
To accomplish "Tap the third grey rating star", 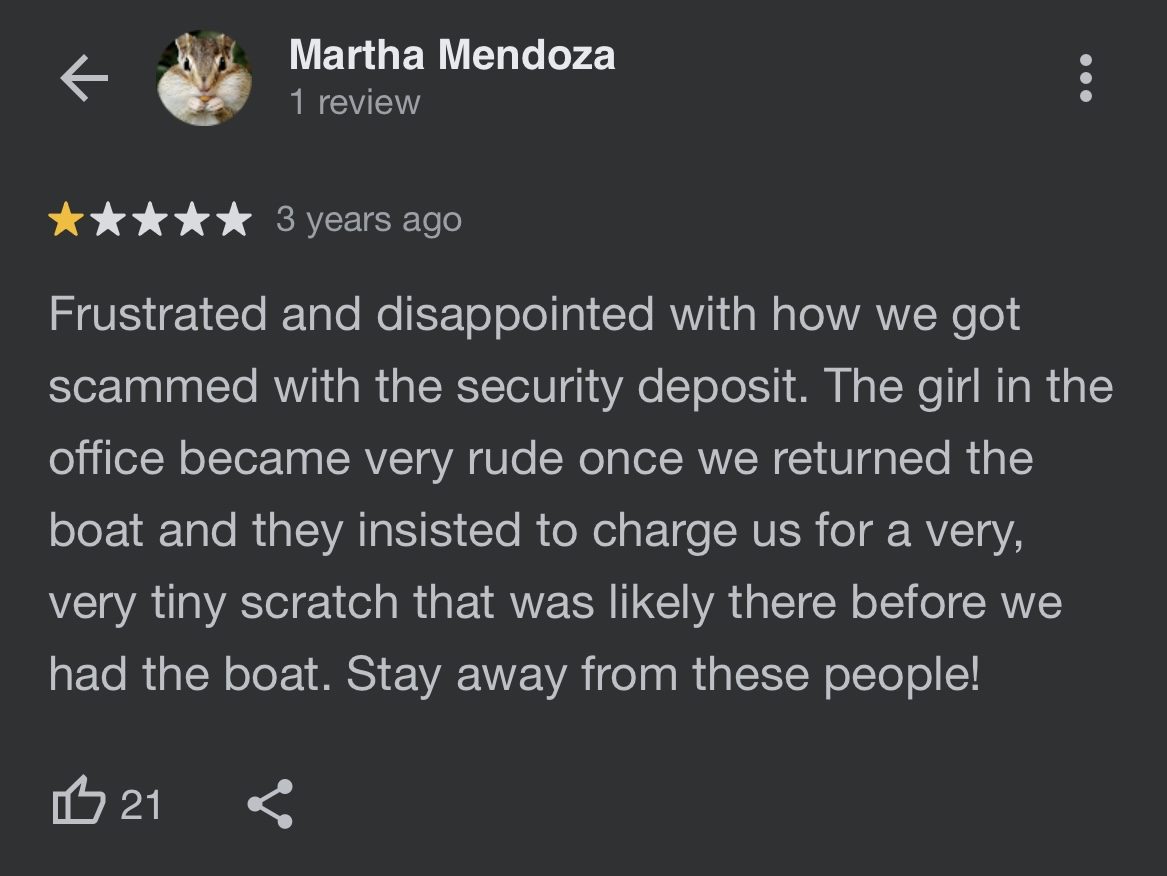I will pyautogui.click(x=150, y=220).
